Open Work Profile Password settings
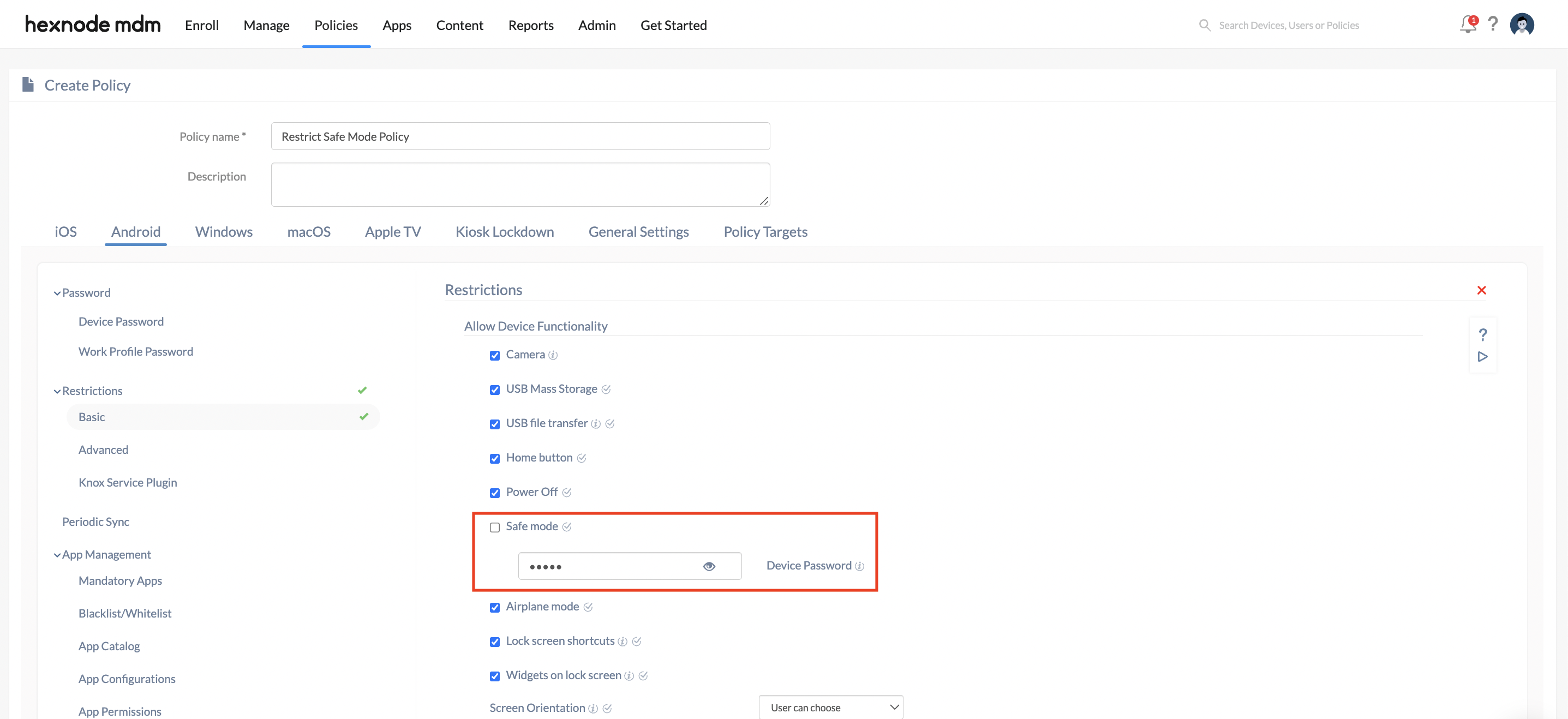 click(136, 351)
